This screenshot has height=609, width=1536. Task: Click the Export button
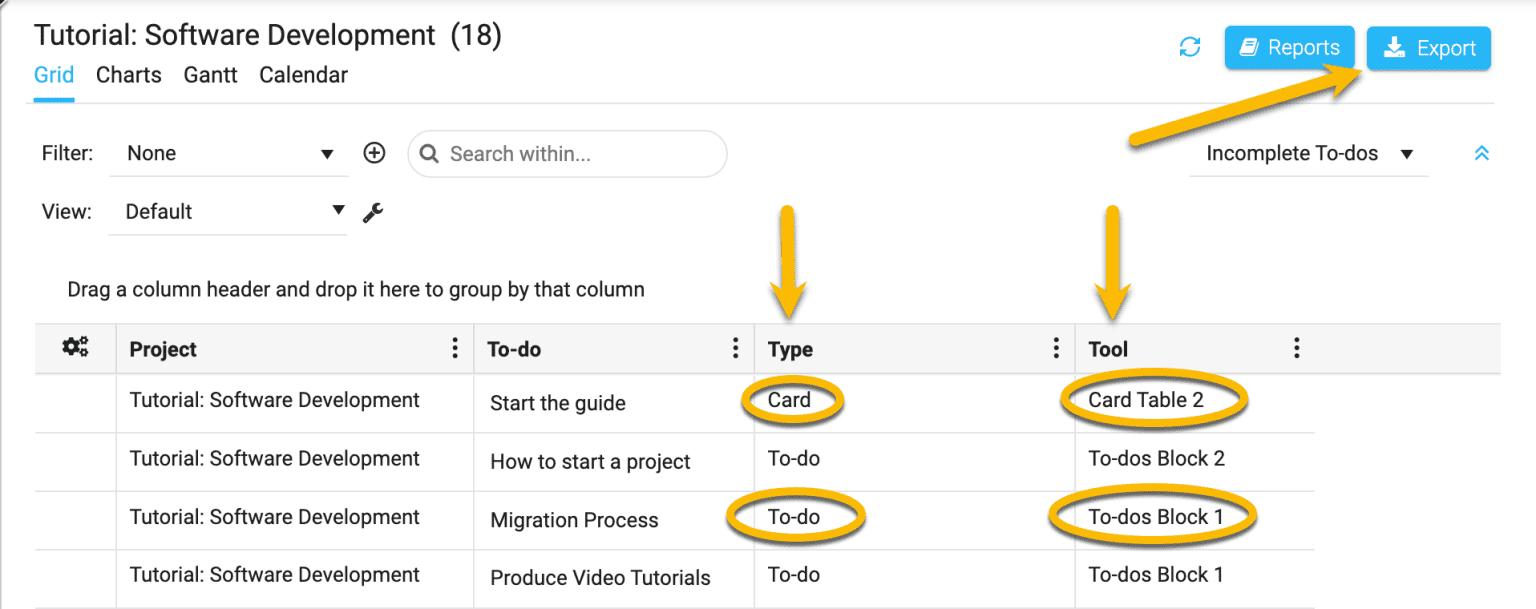[x=1428, y=48]
